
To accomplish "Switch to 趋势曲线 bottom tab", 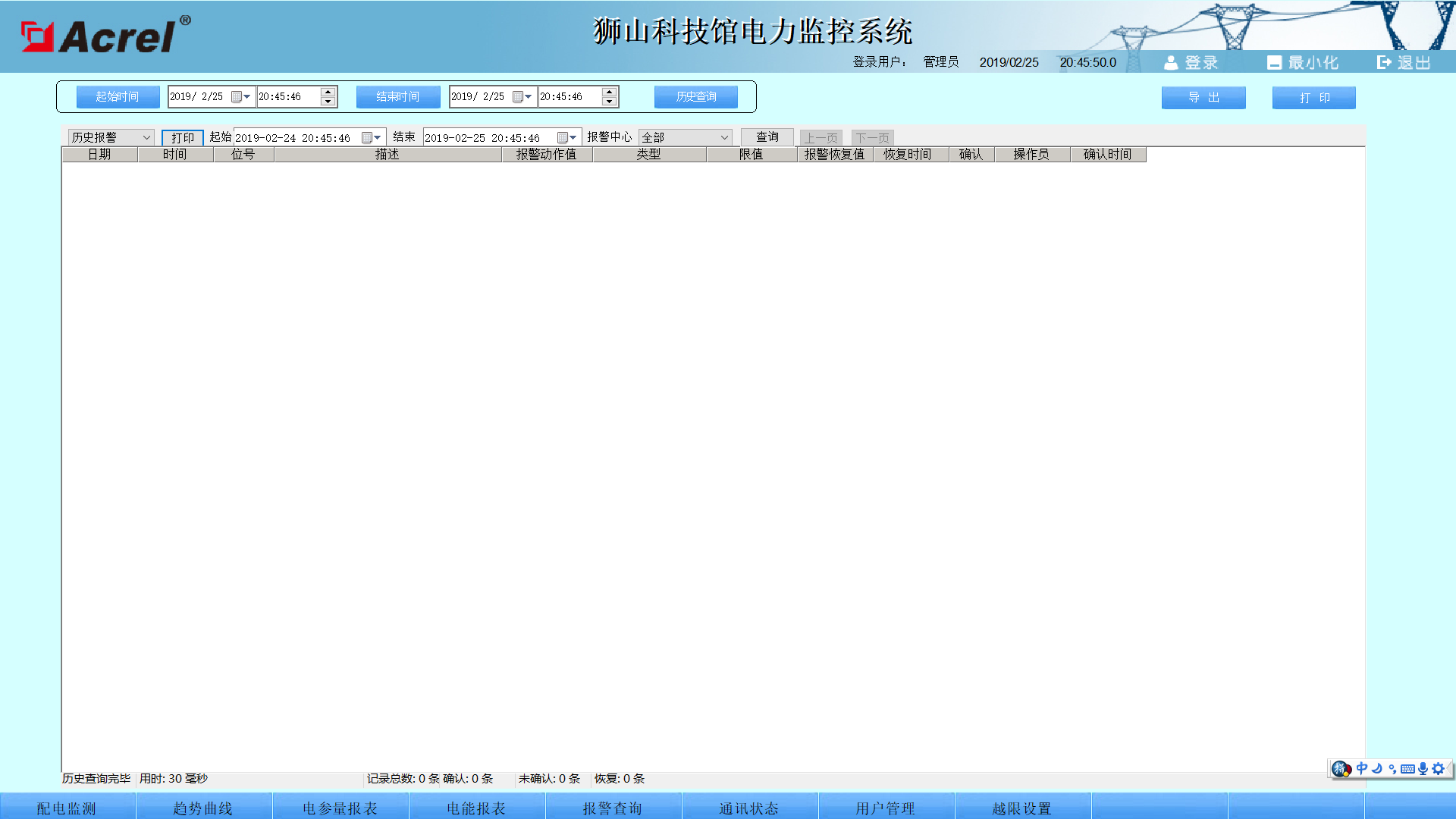I will click(x=203, y=808).
